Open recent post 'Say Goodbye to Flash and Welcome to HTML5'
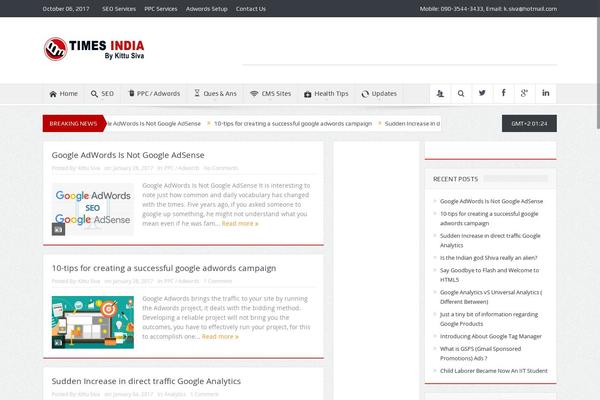This screenshot has width=600, height=400. tap(489, 275)
